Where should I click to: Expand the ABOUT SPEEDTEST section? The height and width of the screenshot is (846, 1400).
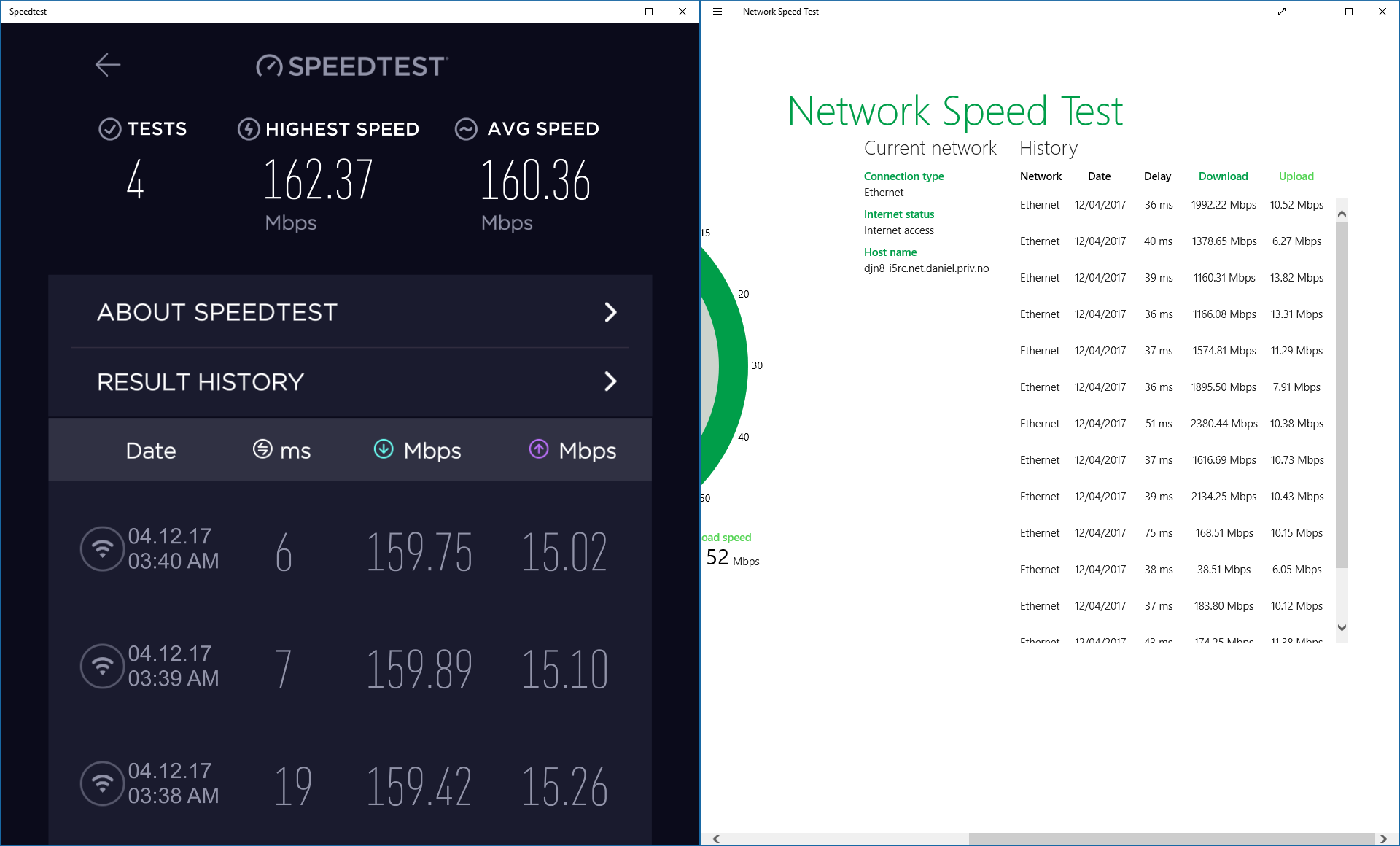(355, 310)
